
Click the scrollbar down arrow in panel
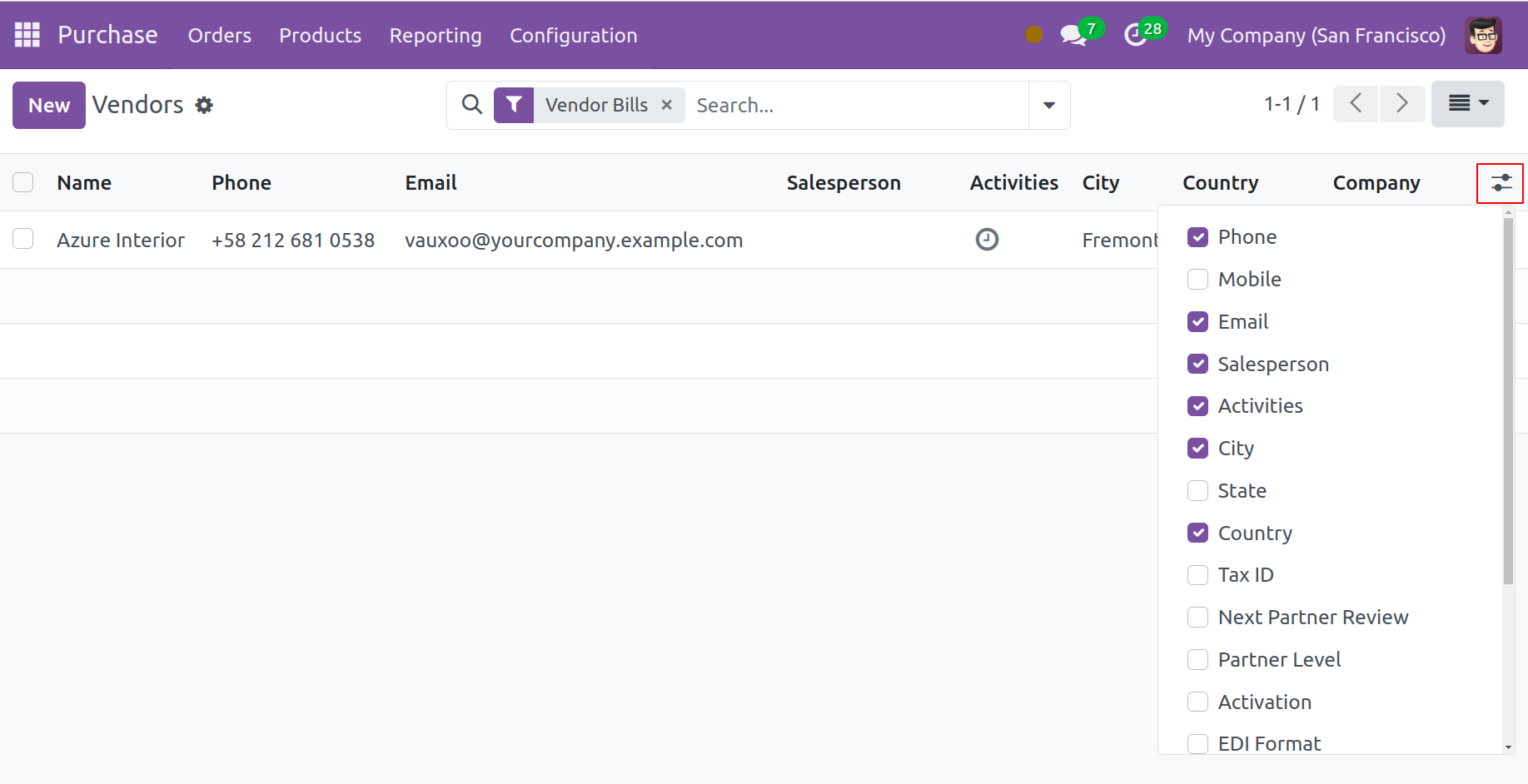point(1508,747)
